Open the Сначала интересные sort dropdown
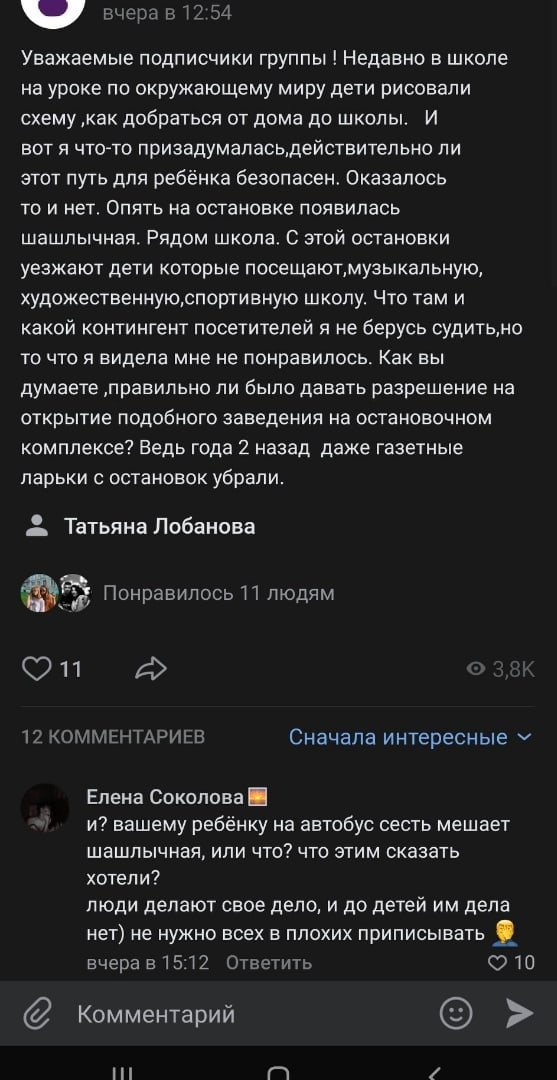The width and height of the screenshot is (557, 1080). tap(410, 737)
